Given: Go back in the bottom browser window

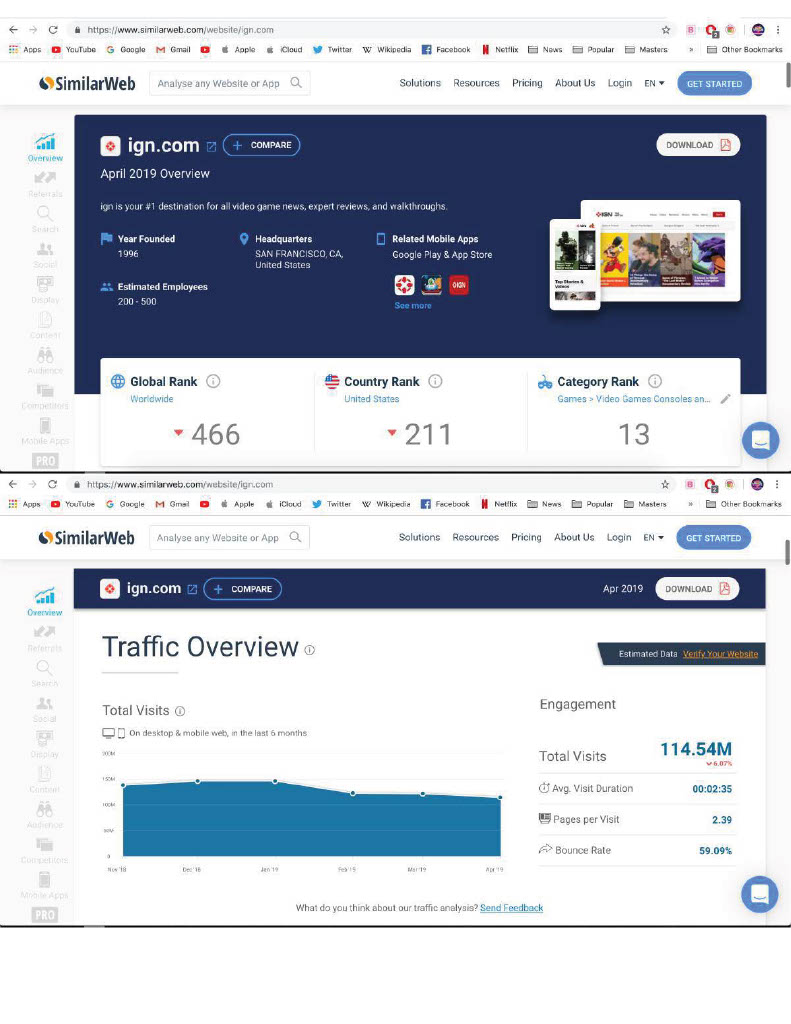Looking at the screenshot, I should pyautogui.click(x=13, y=484).
